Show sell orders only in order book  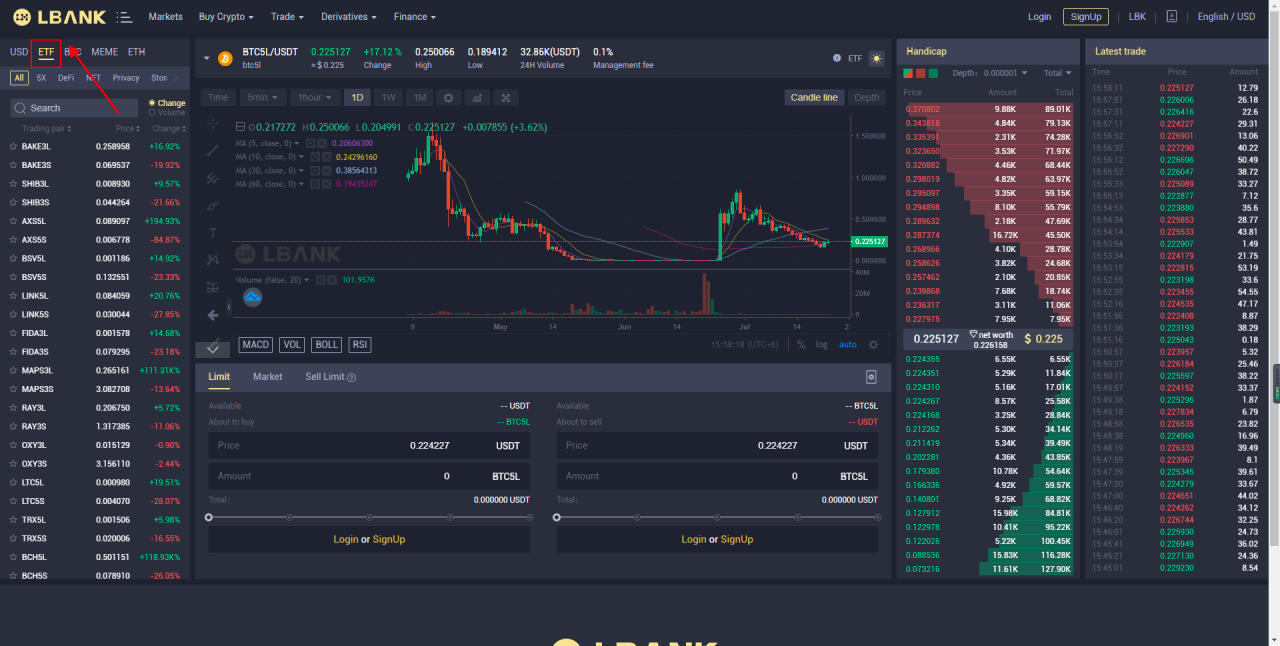921,73
